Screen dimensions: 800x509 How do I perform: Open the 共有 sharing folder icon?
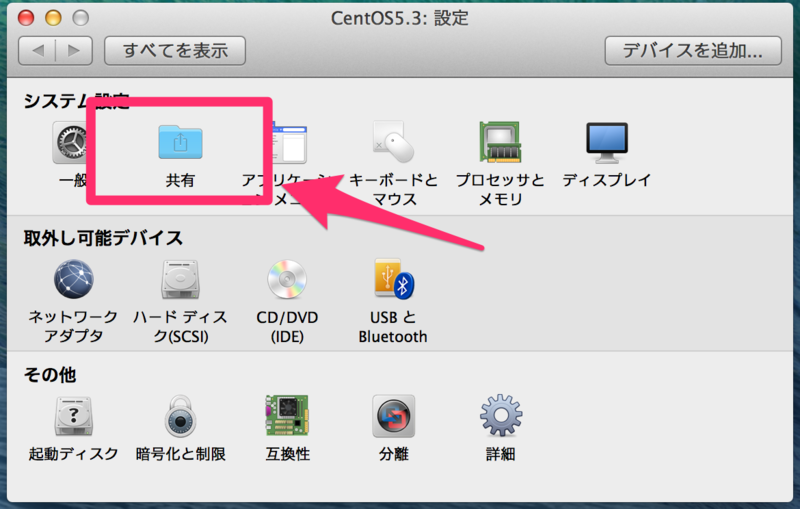[180, 143]
